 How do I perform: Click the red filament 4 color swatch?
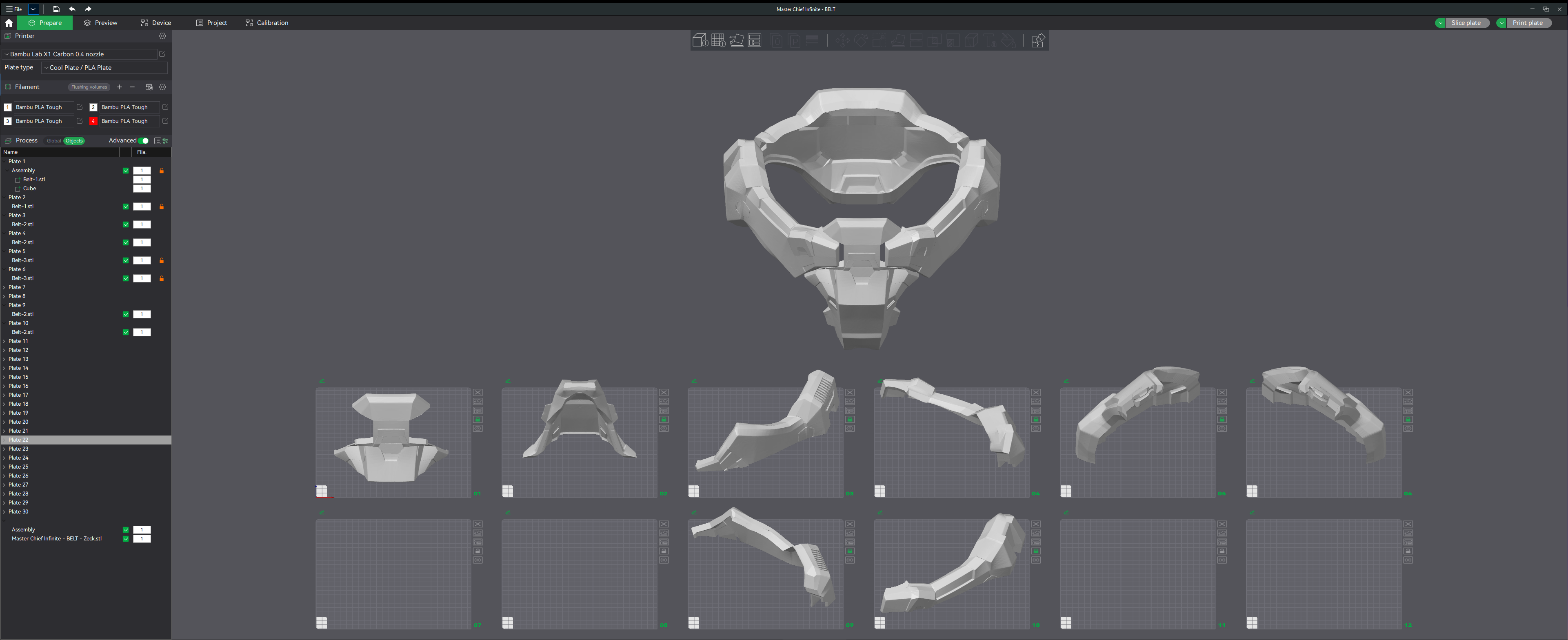coord(93,121)
